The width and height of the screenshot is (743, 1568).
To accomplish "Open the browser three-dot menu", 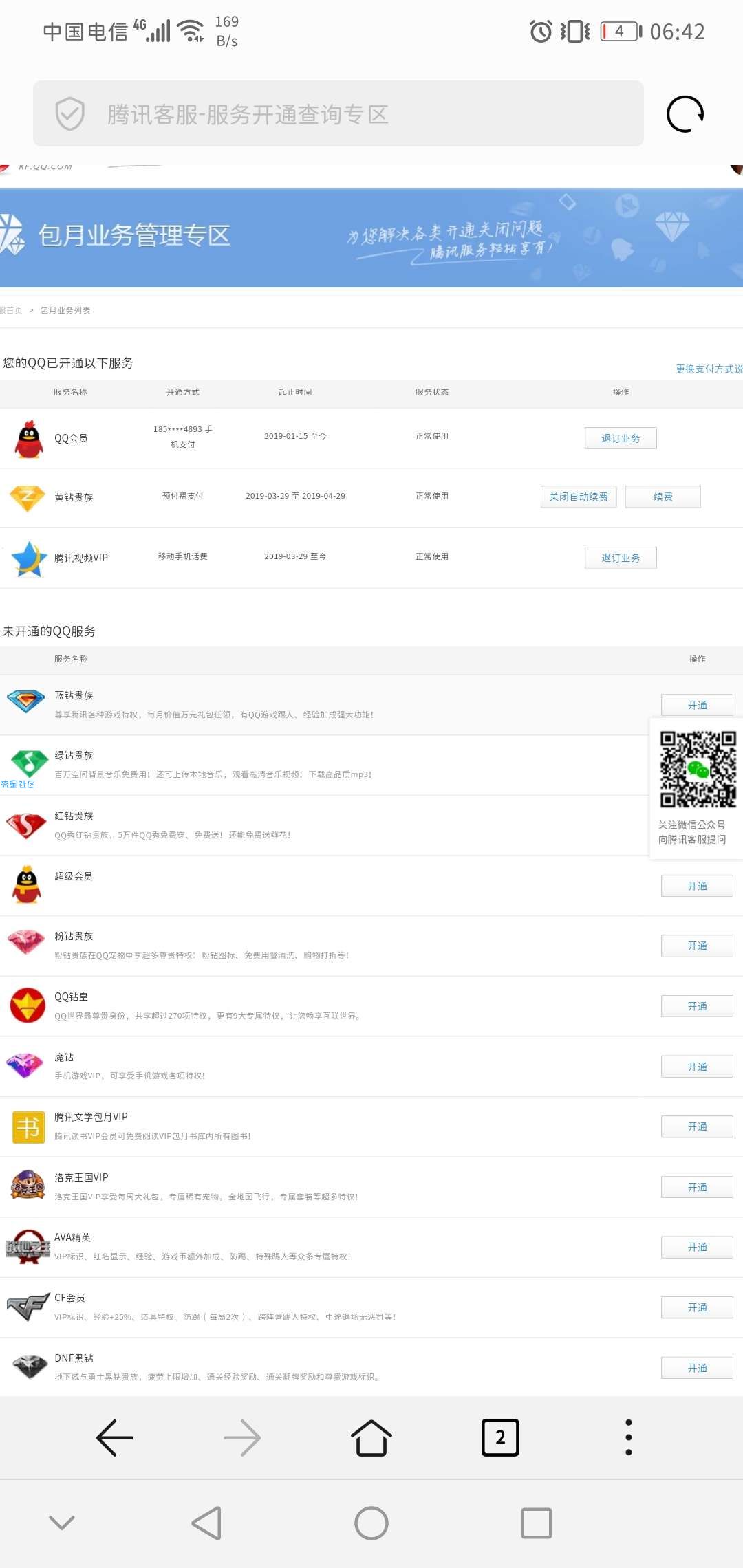I will 629,1437.
